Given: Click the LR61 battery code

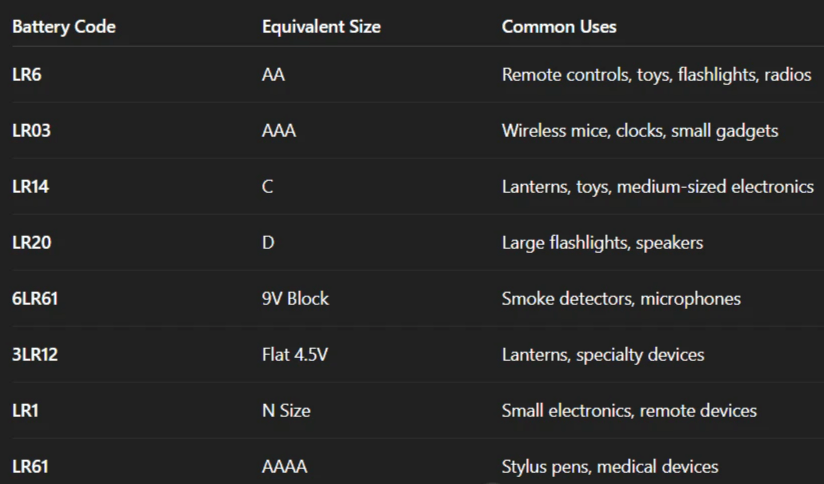Looking at the screenshot, I should coord(31,467).
